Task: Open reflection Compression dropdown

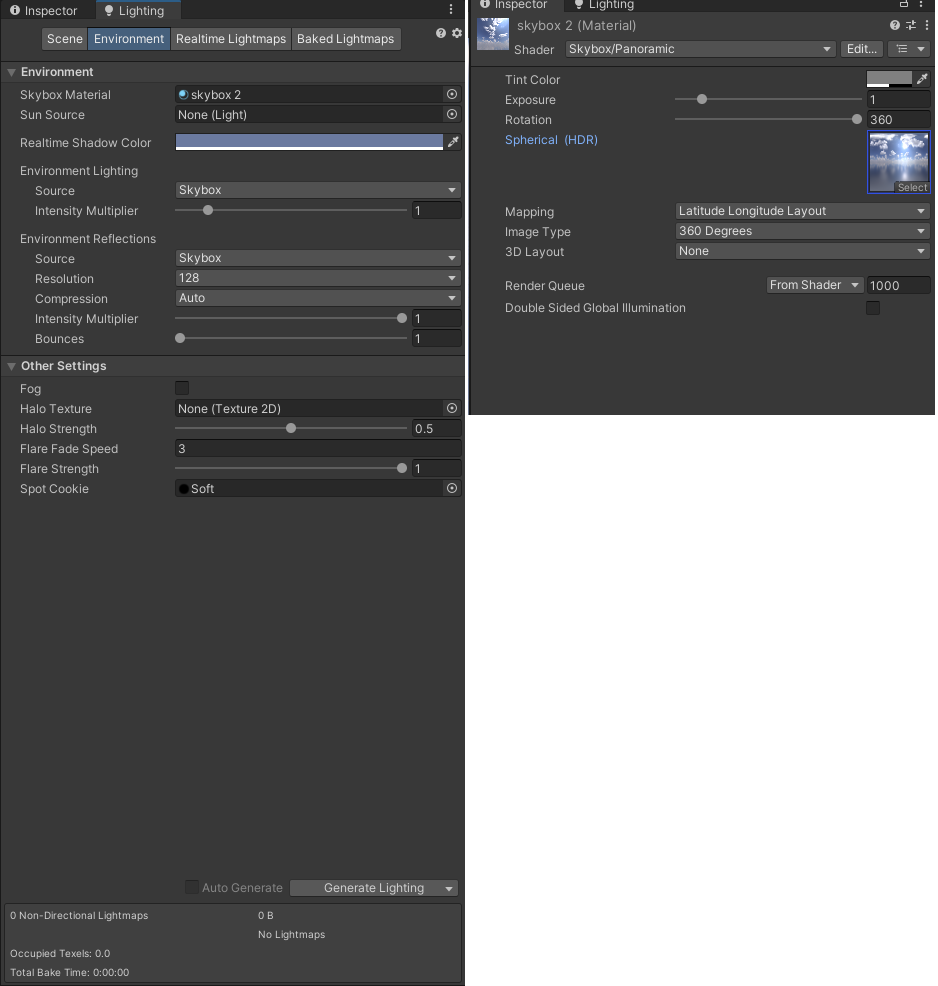Action: [x=317, y=298]
